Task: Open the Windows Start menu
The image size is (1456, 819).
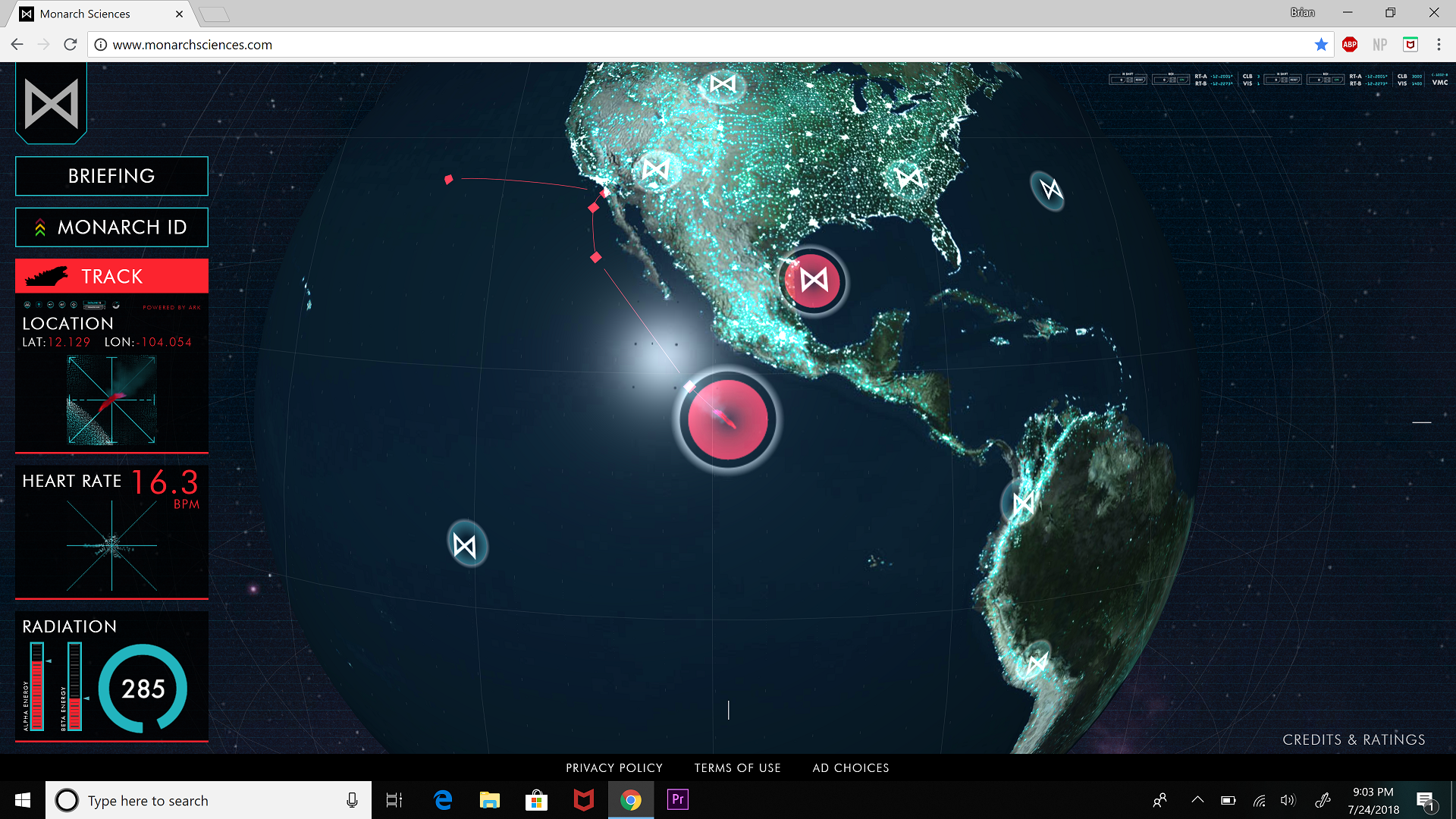Action: (23, 800)
